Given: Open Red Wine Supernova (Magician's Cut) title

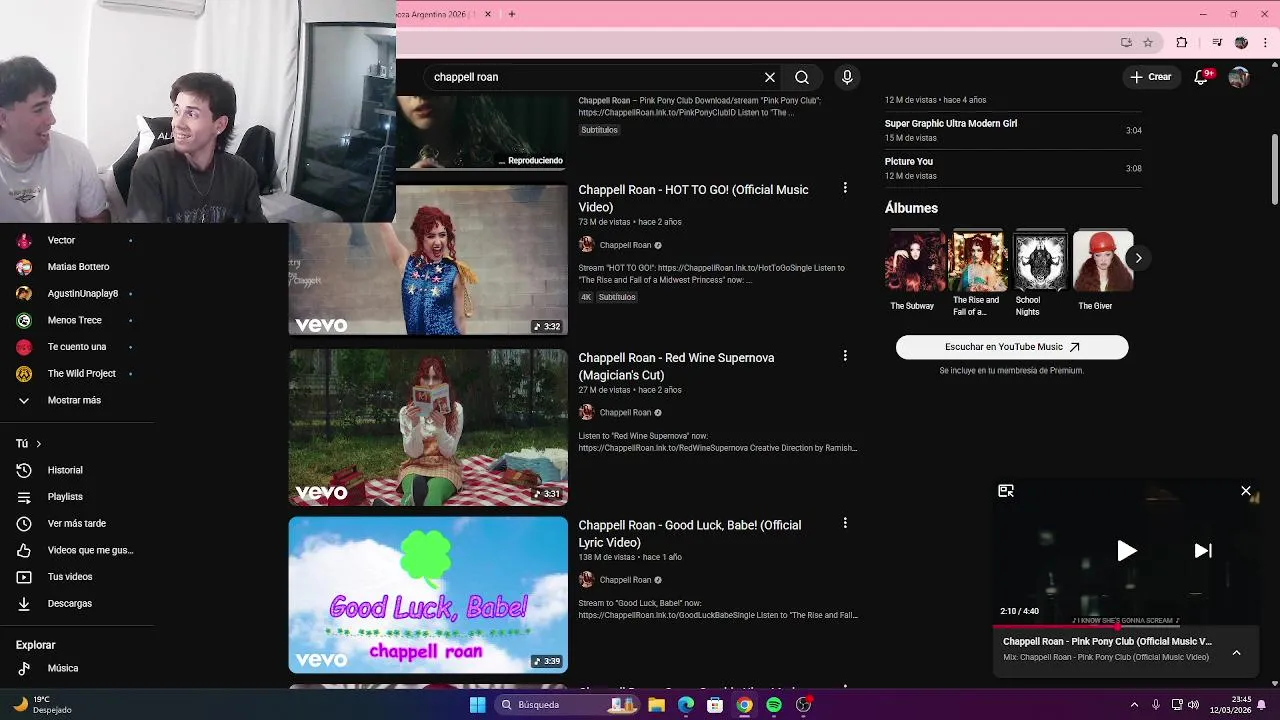Looking at the screenshot, I should [676, 366].
